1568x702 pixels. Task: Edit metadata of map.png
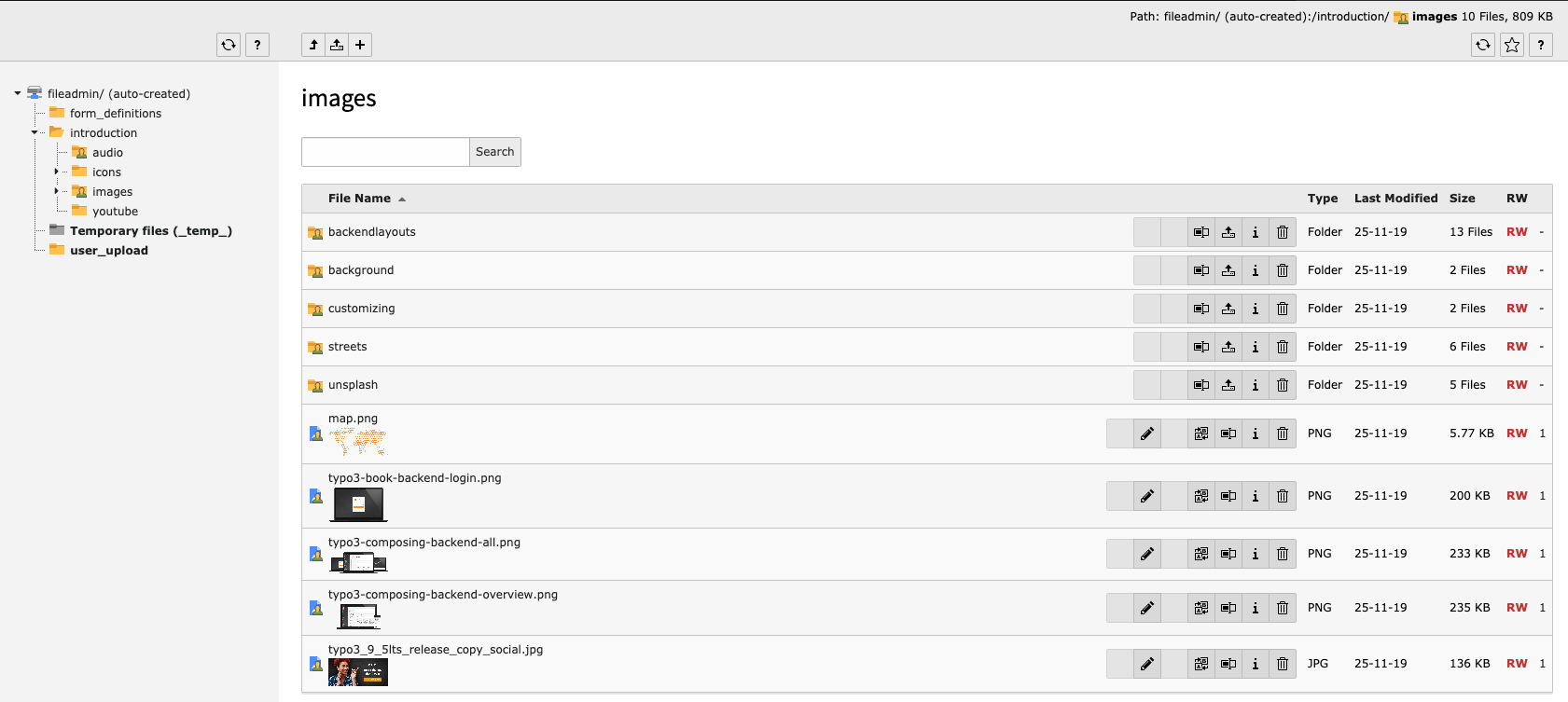[x=1147, y=434]
